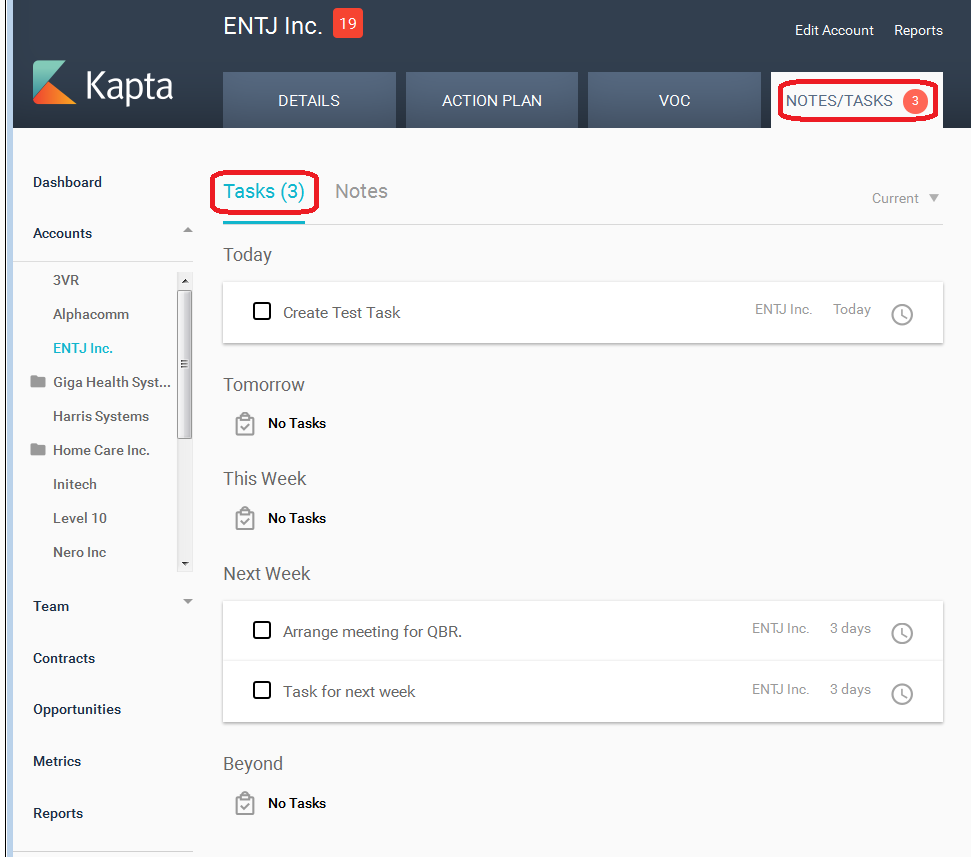Image resolution: width=971 pixels, height=857 pixels.
Task: Open the Current filter dropdown
Action: pos(905,198)
